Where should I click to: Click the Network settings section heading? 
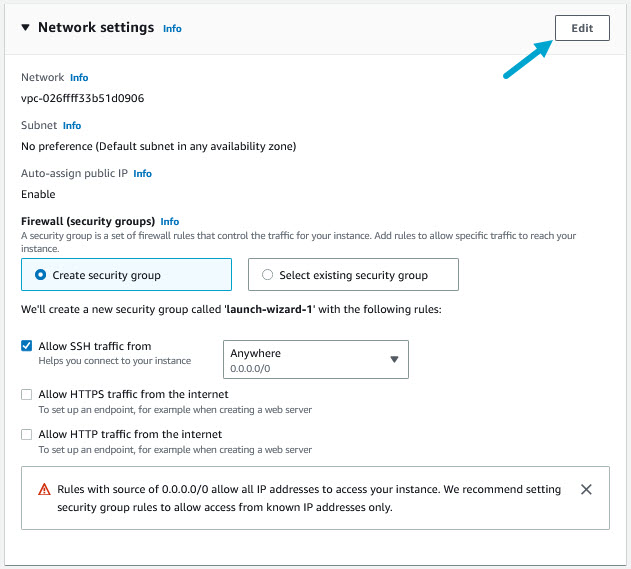[x=96, y=28]
